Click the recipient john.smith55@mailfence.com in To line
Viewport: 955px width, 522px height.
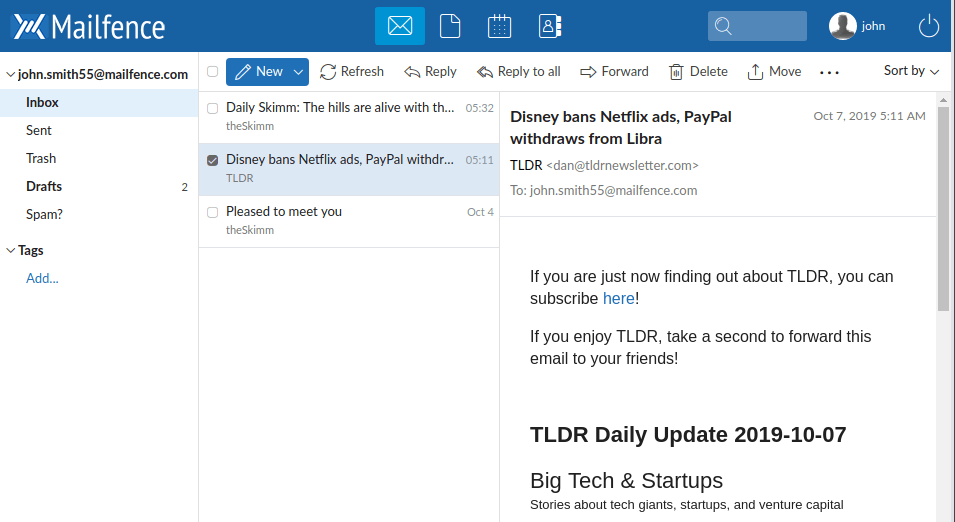click(613, 191)
